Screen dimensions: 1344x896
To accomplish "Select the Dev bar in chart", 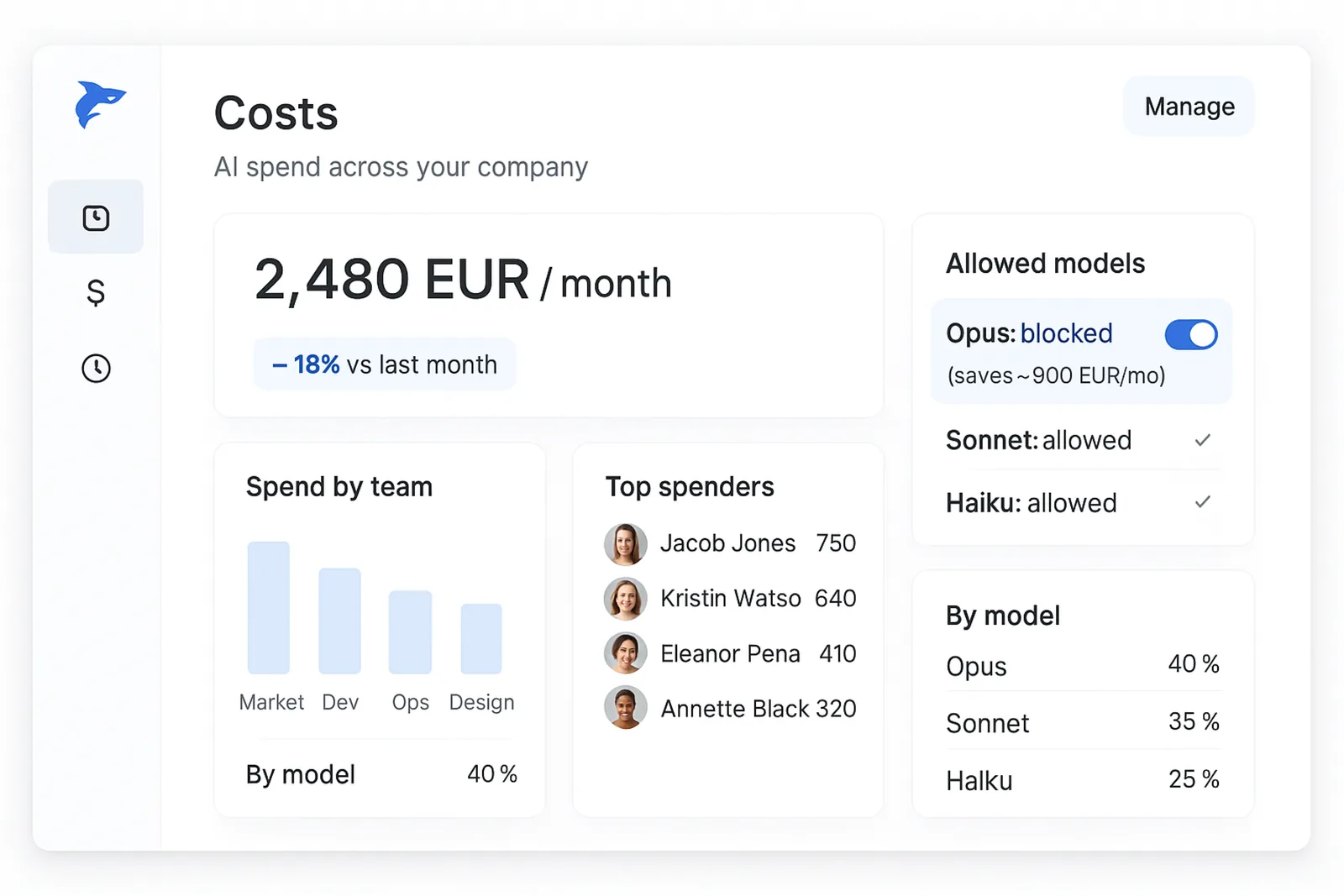I will 339,621.
